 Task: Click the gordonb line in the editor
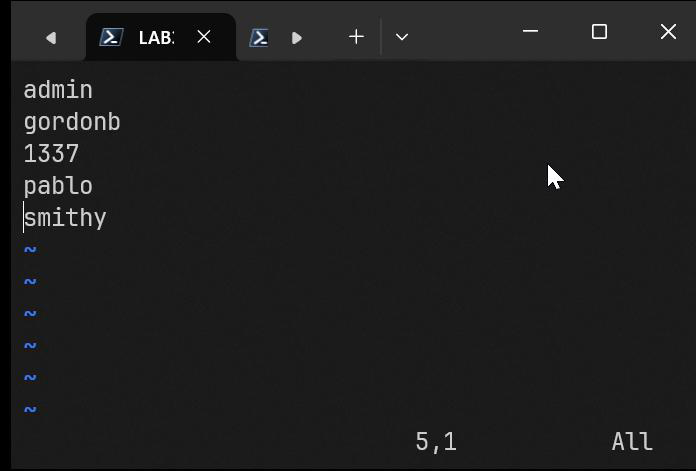tap(72, 122)
